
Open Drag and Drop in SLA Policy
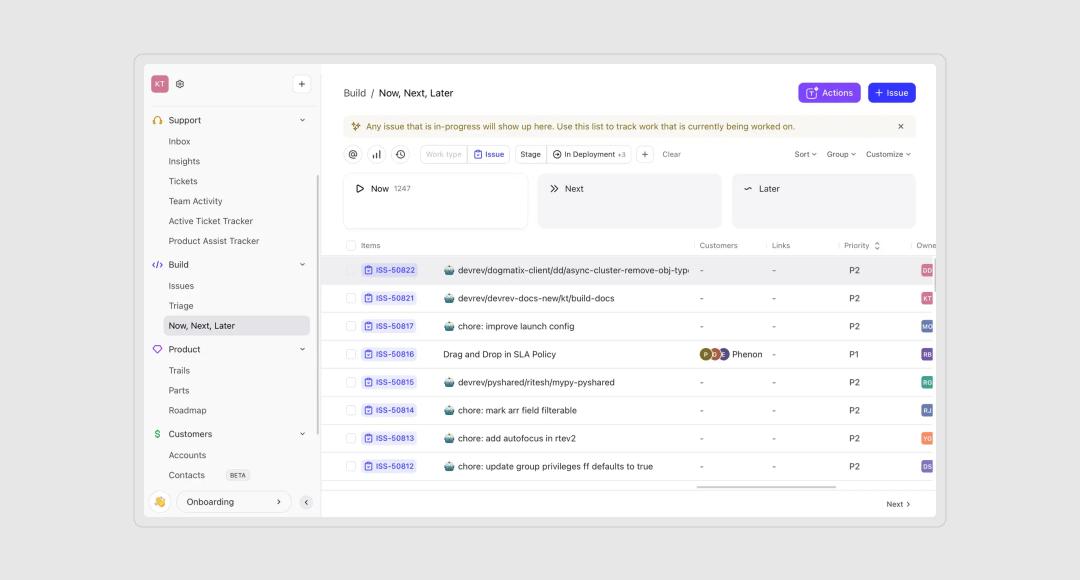499,354
